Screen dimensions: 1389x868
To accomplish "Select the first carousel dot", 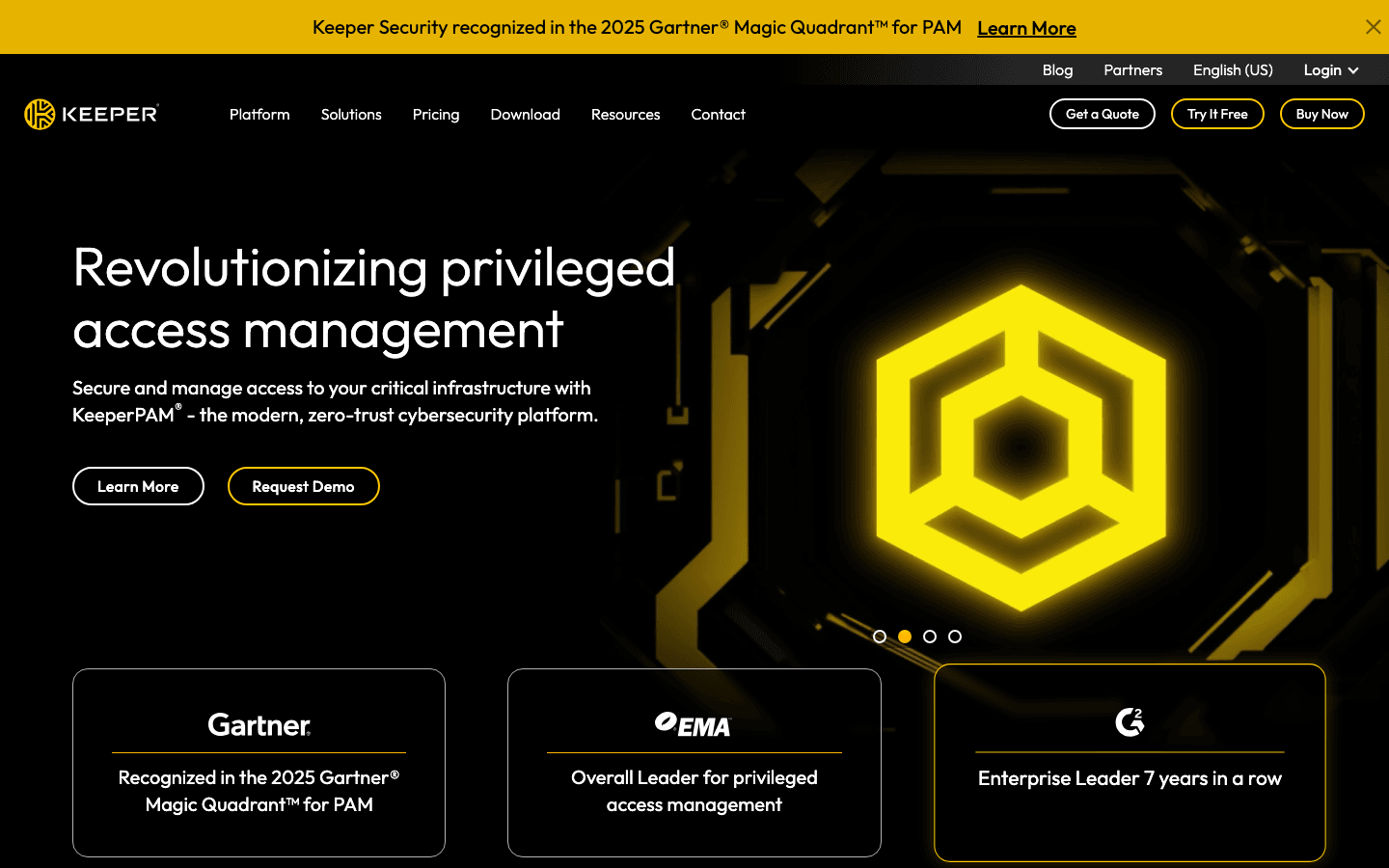I will tap(880, 637).
